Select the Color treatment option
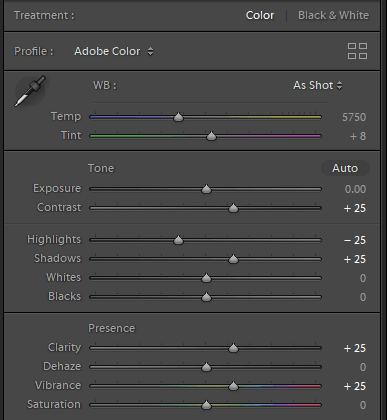This screenshot has height=420, width=387. coord(260,15)
